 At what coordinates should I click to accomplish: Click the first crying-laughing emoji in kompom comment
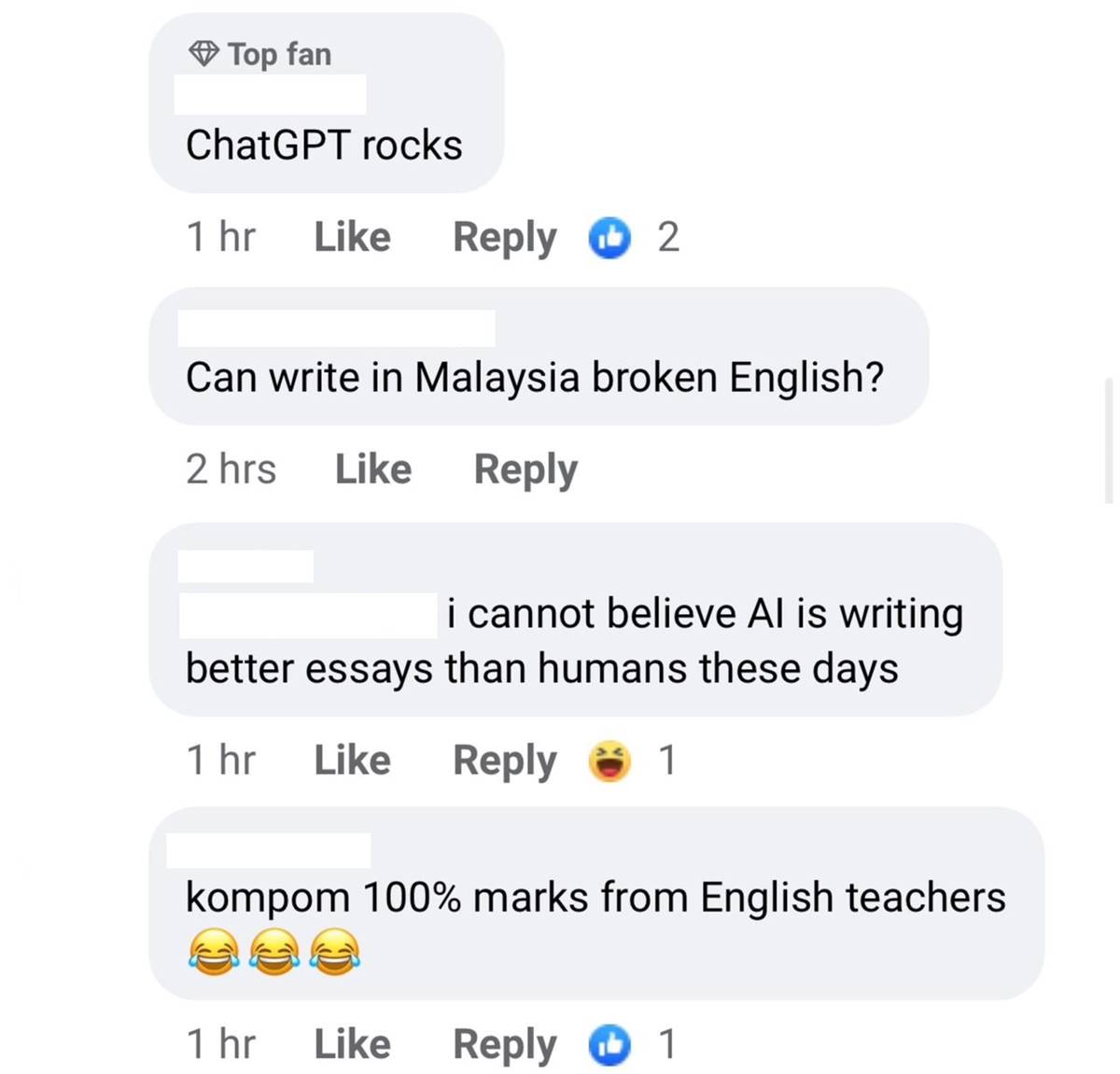(x=213, y=953)
